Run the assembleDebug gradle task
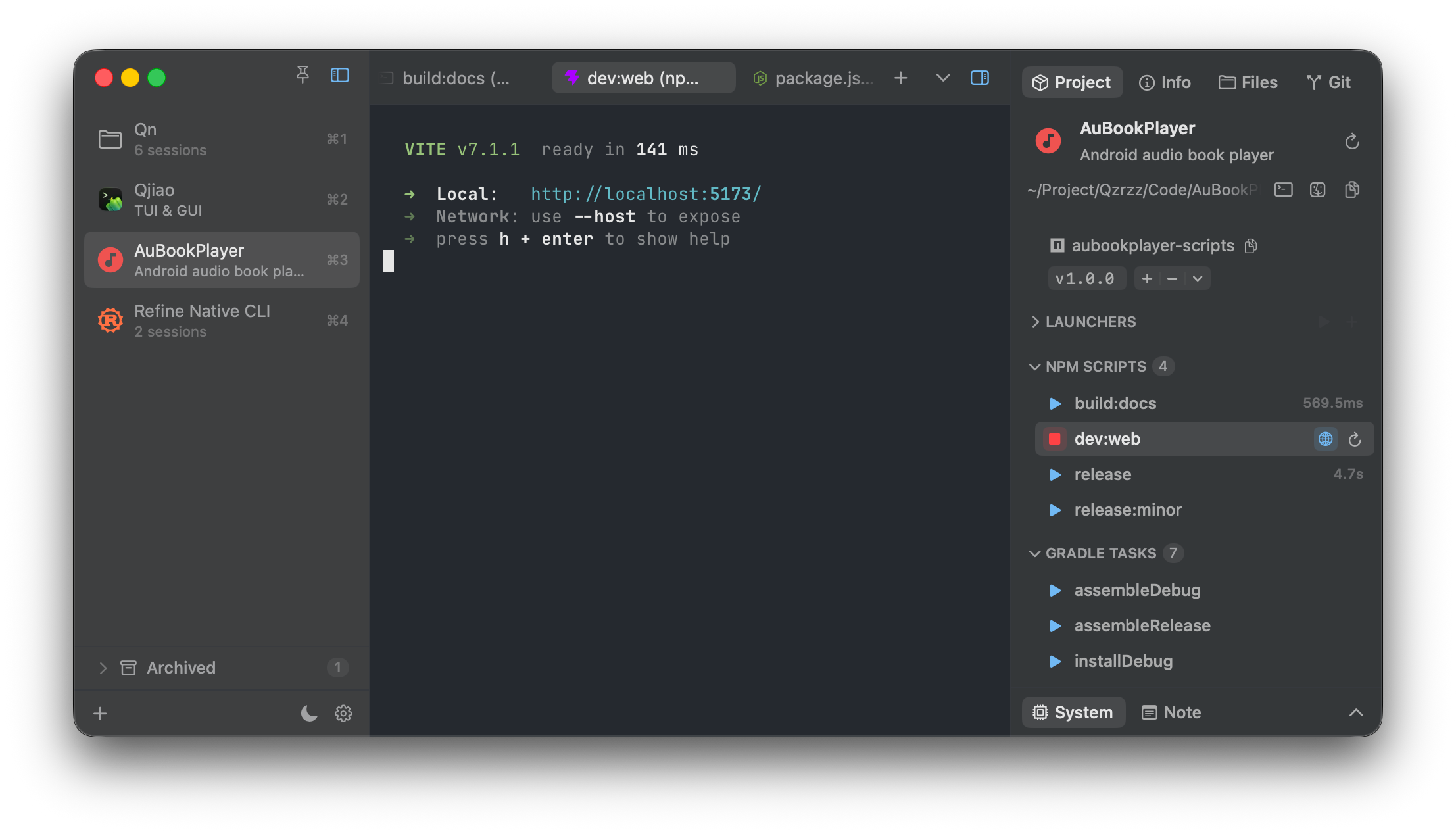Viewport: 1456px width, 834px height. (1055, 590)
